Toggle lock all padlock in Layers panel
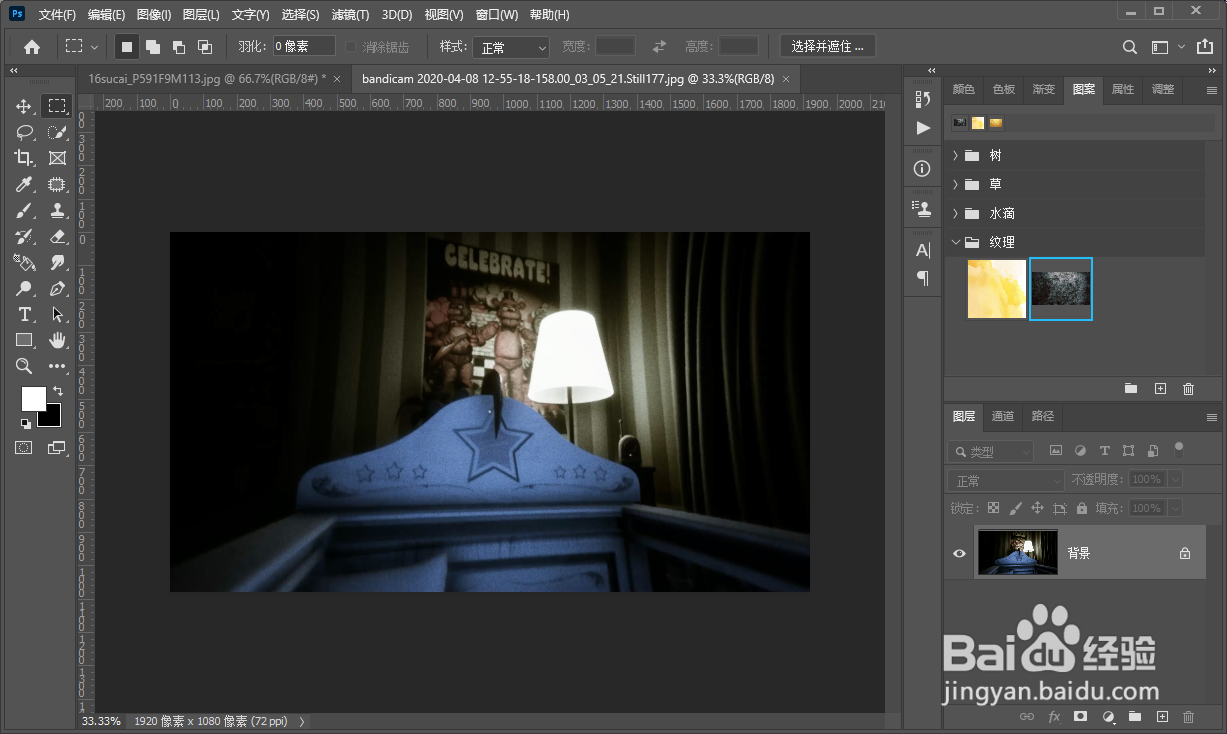This screenshot has width=1227, height=734. (x=1082, y=508)
